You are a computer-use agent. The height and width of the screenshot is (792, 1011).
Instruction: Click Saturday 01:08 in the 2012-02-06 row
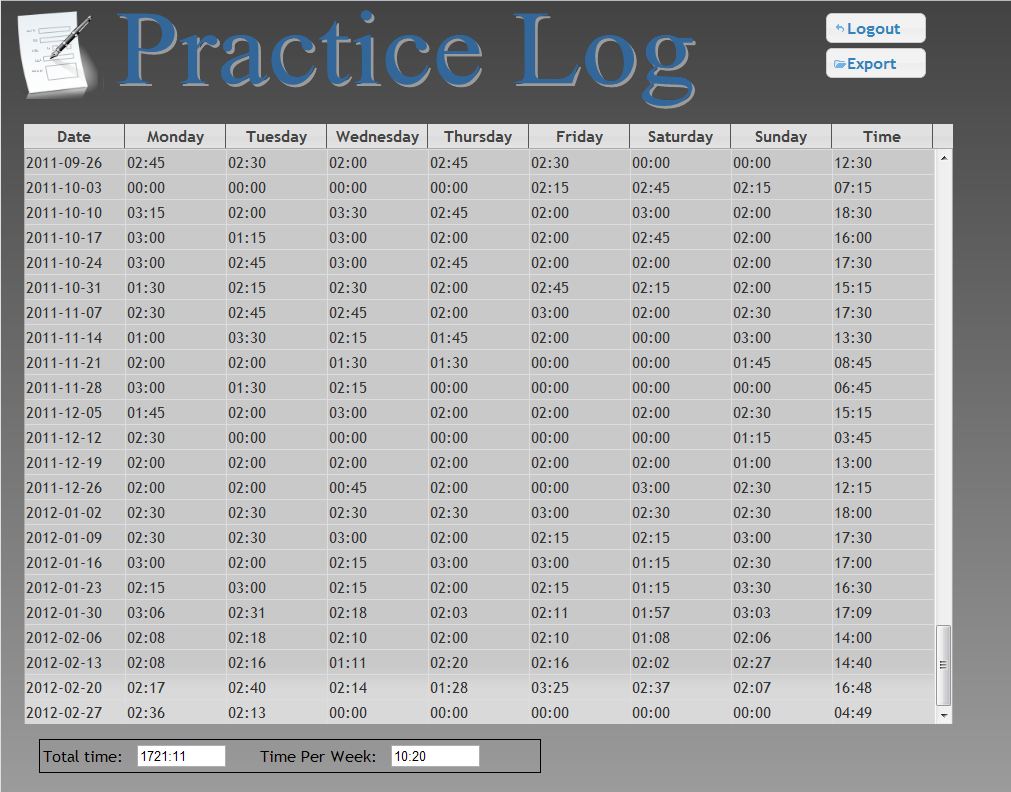[651, 638]
